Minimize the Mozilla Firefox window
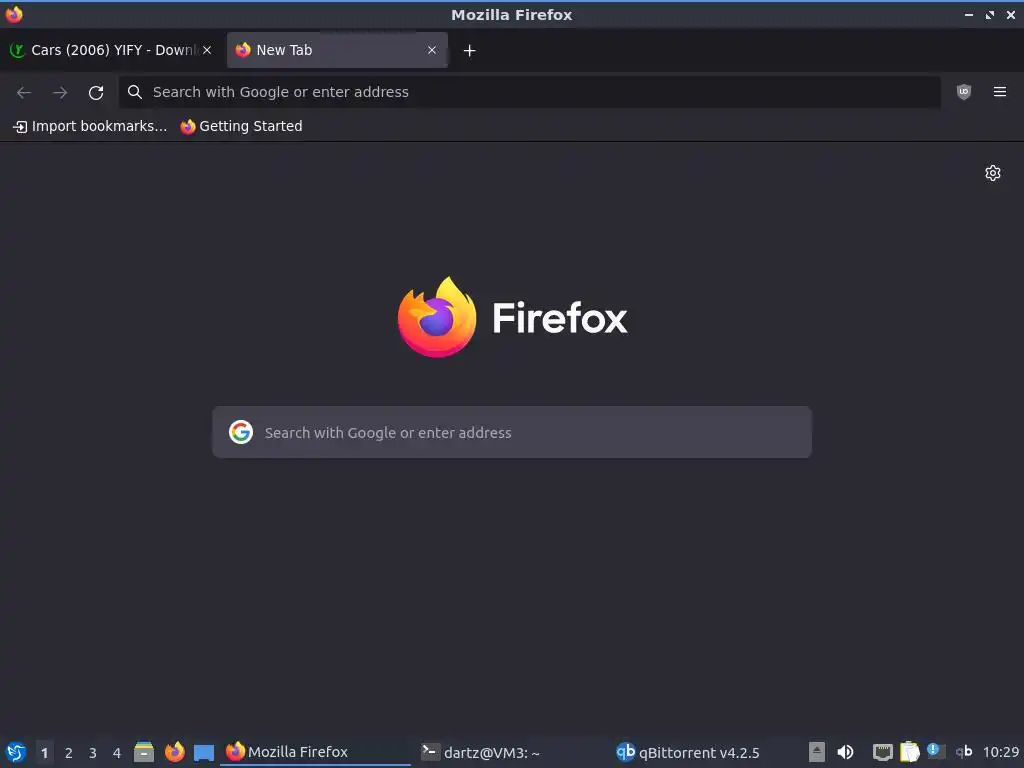Viewport: 1024px width, 768px height. tap(969, 14)
